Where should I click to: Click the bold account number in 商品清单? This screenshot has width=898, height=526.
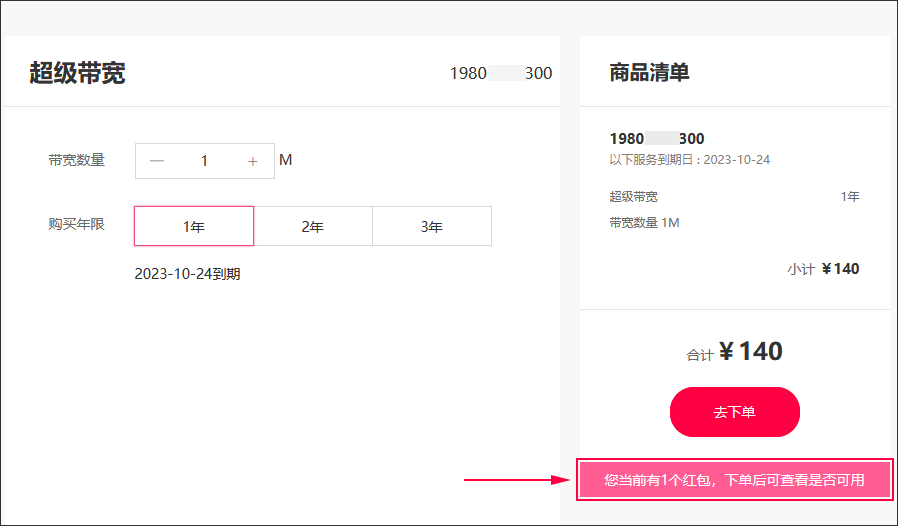[657, 139]
